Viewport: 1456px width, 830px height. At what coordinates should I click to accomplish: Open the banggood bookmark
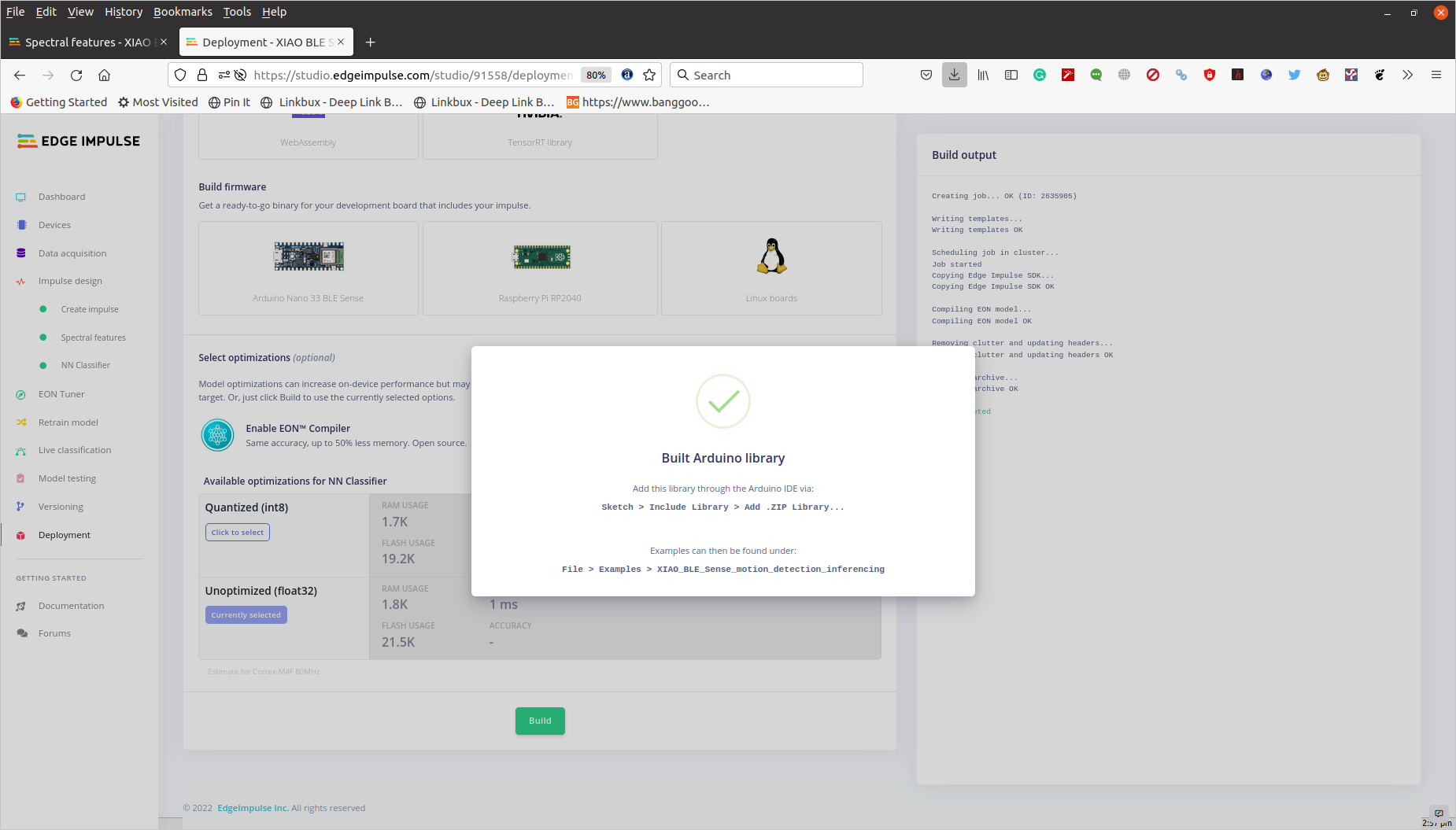(x=637, y=102)
